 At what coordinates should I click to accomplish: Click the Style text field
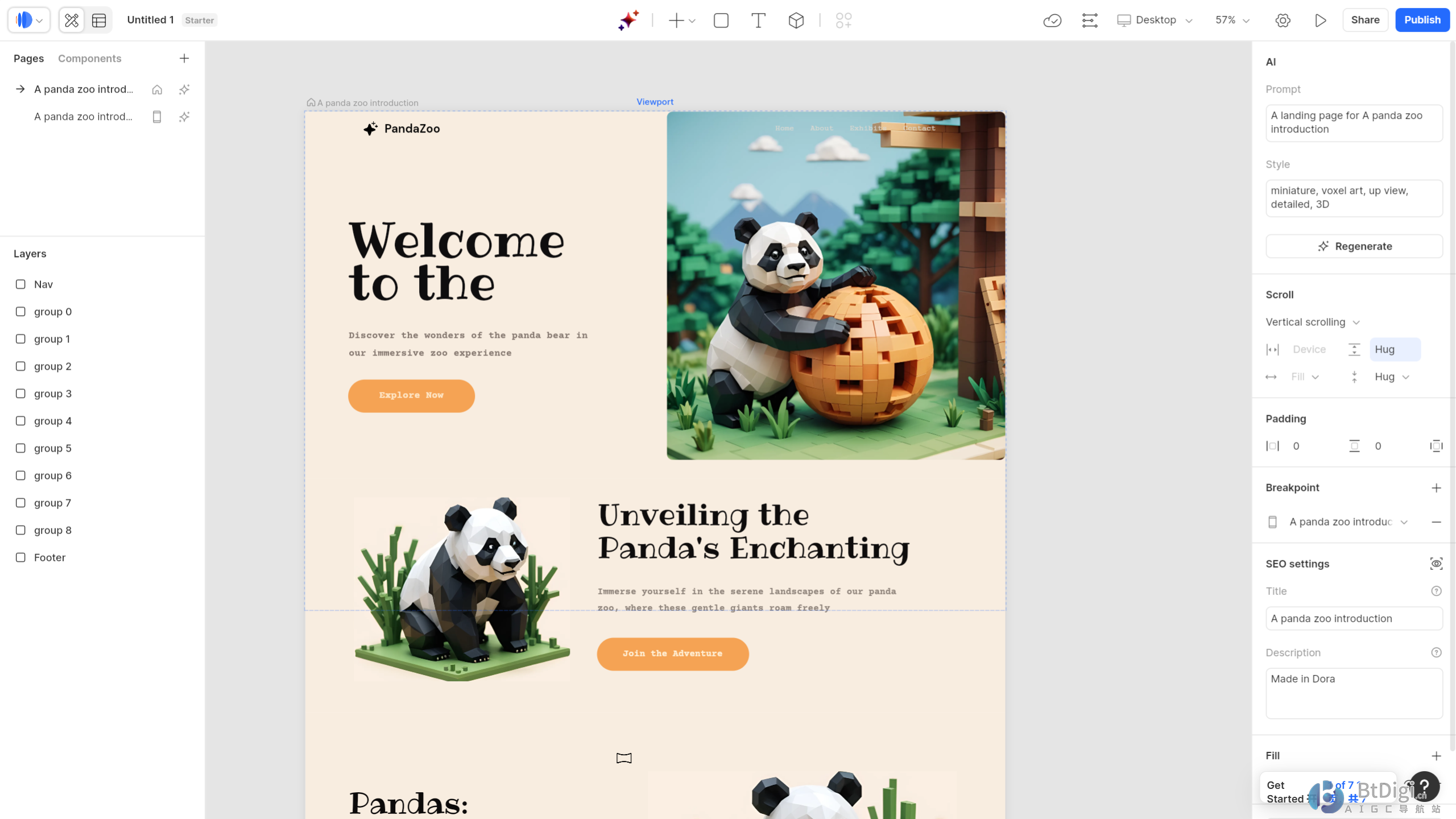tap(1354, 198)
